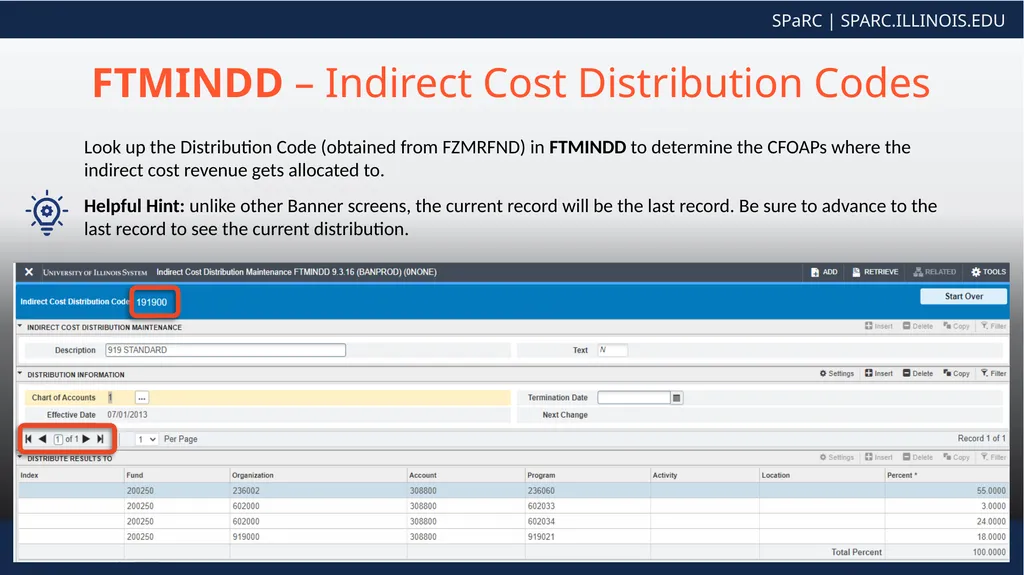Click Copy in the Distribution Information header
1024x575 pixels.
click(x=956, y=374)
